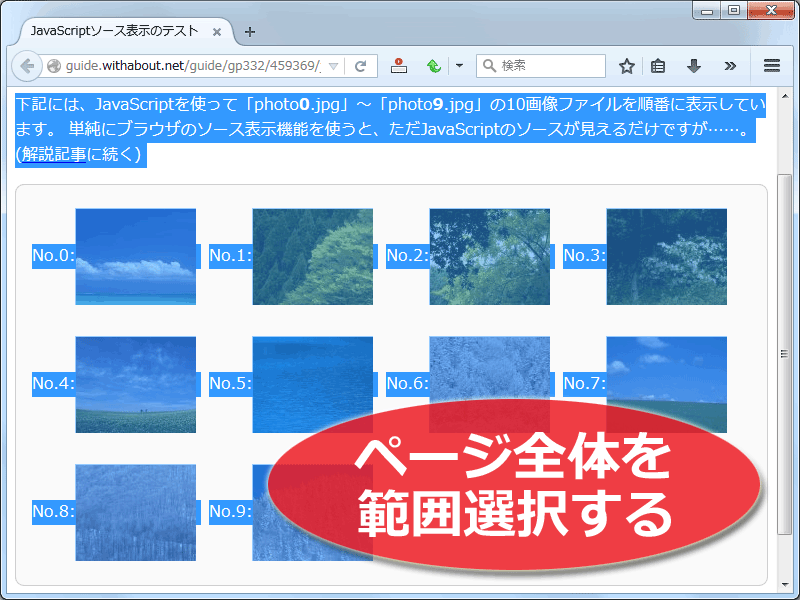
Task: Click the red-badged extension icon in toolbar
Action: [398, 66]
